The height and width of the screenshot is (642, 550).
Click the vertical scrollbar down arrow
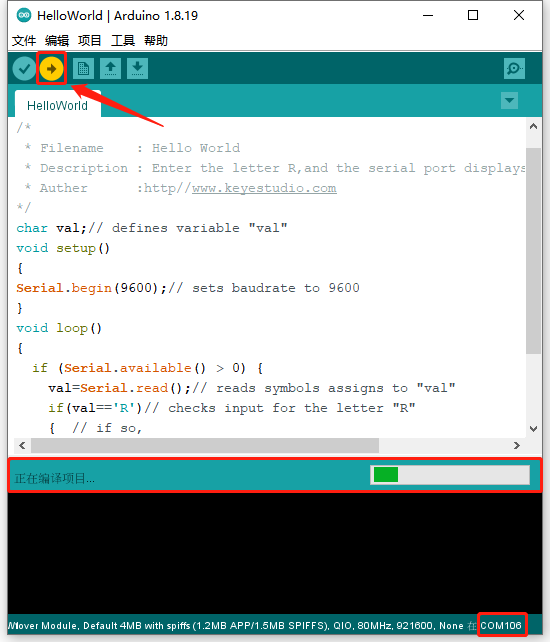tap(533, 429)
